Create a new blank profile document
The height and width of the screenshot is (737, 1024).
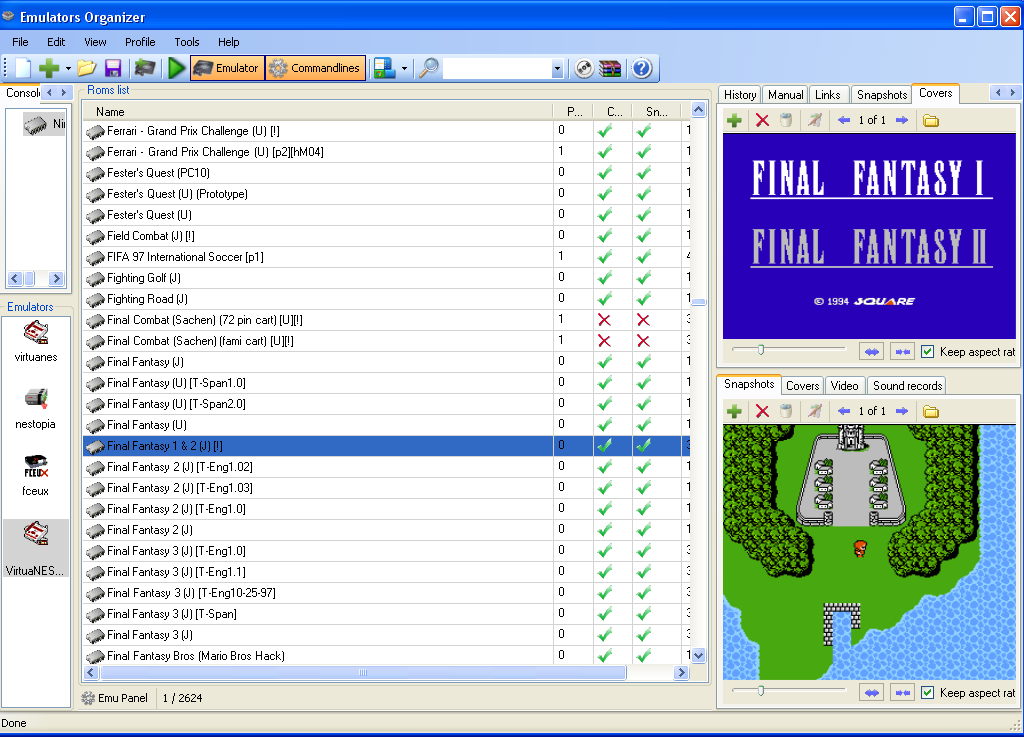coord(23,68)
